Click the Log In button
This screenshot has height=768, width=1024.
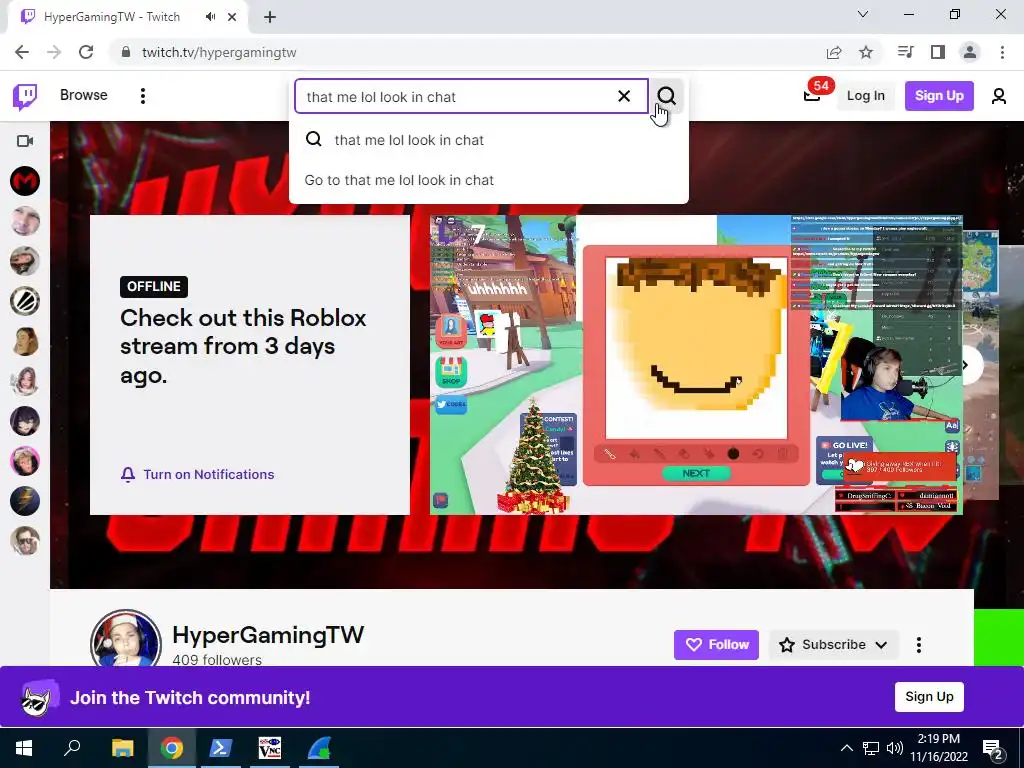click(x=865, y=96)
